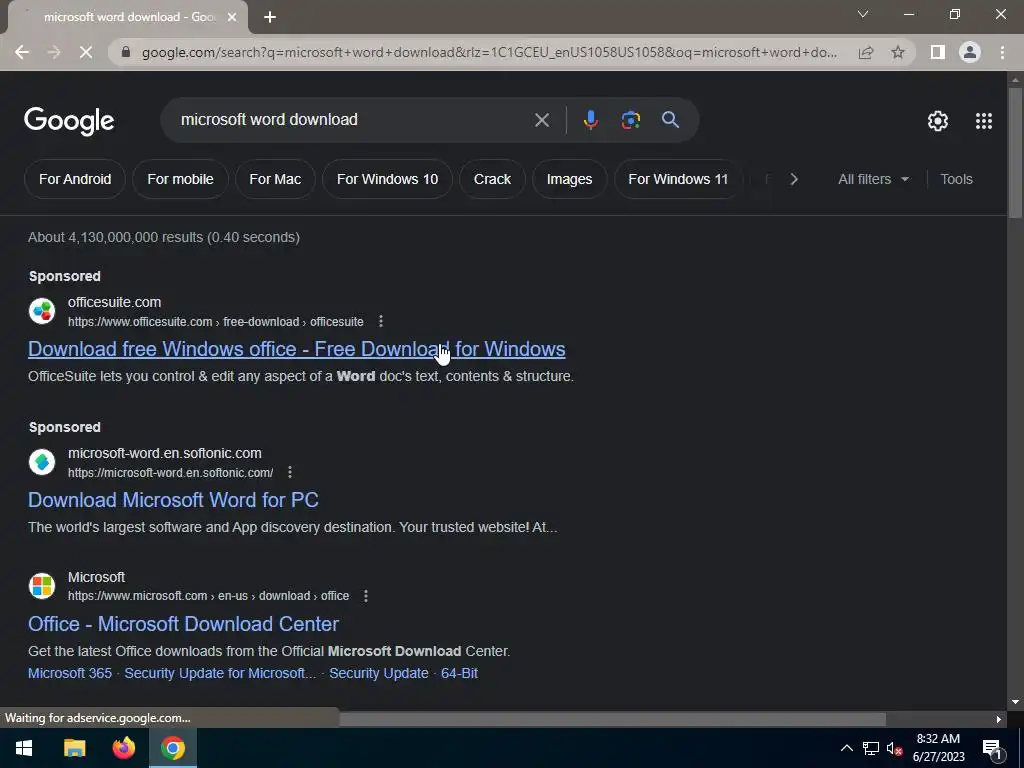Open the Security Update sublink
The width and height of the screenshot is (1024, 768).
[x=379, y=673]
